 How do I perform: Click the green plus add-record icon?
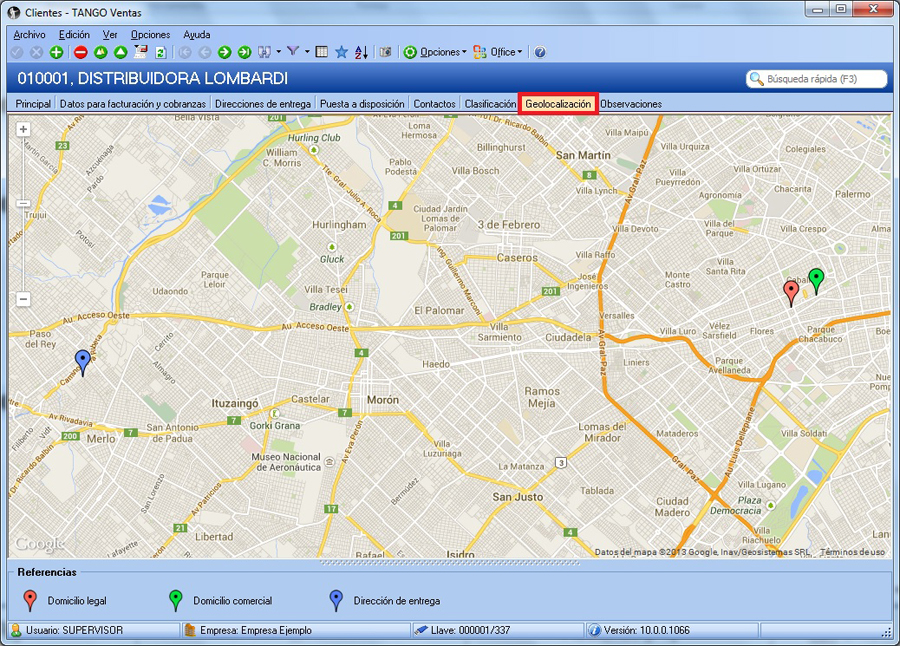[x=56, y=52]
